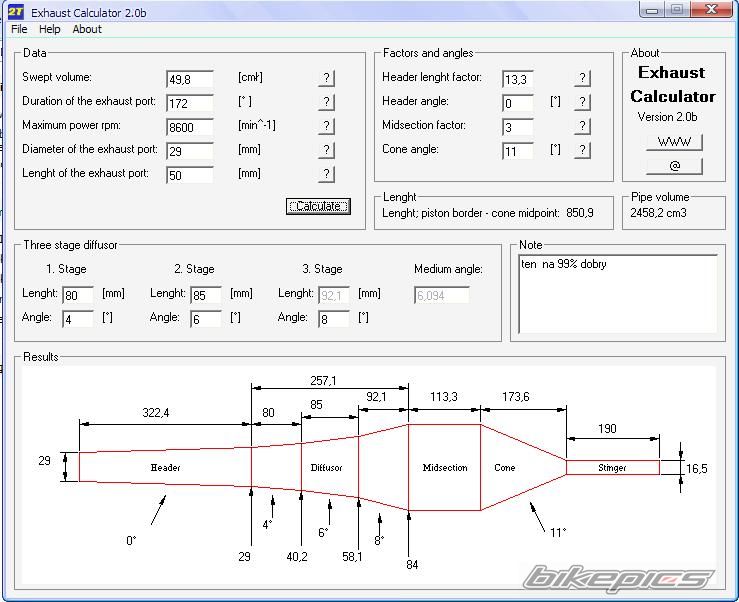Open the Help menu

coord(50,29)
